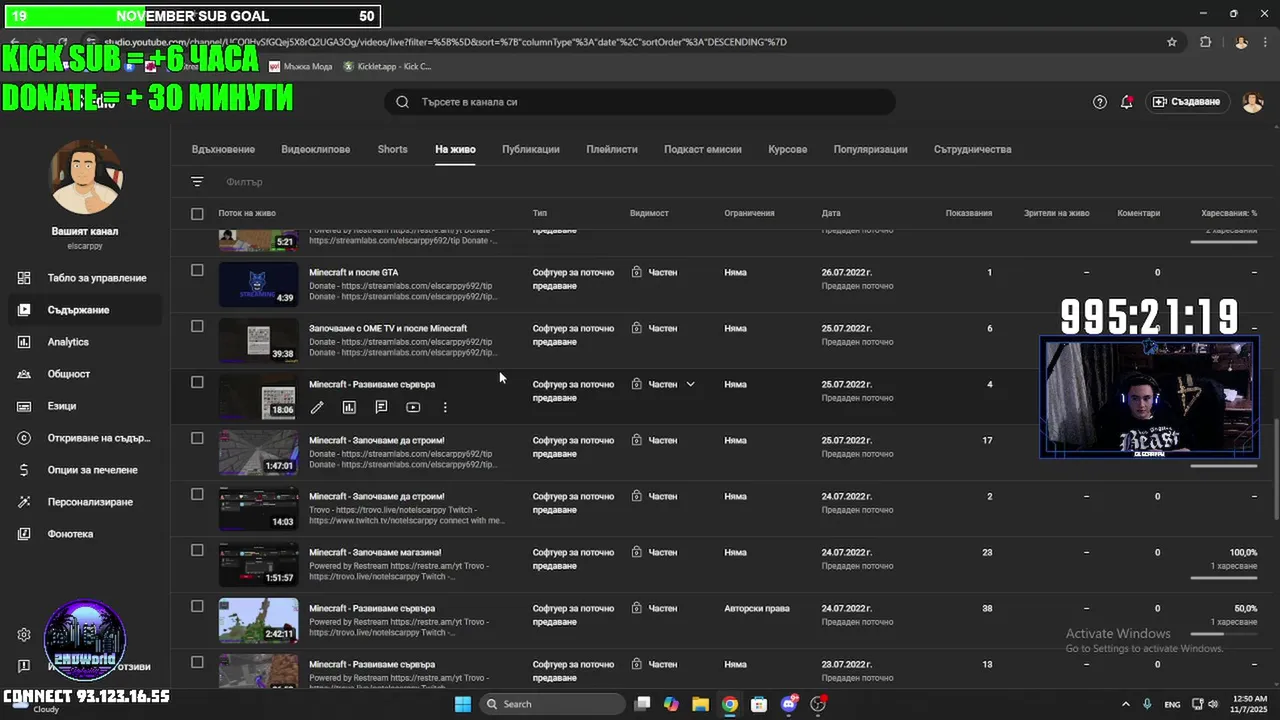Open the account avatar menu in the Studio header
Viewport: 1280px width, 720px height.
coord(1253,102)
